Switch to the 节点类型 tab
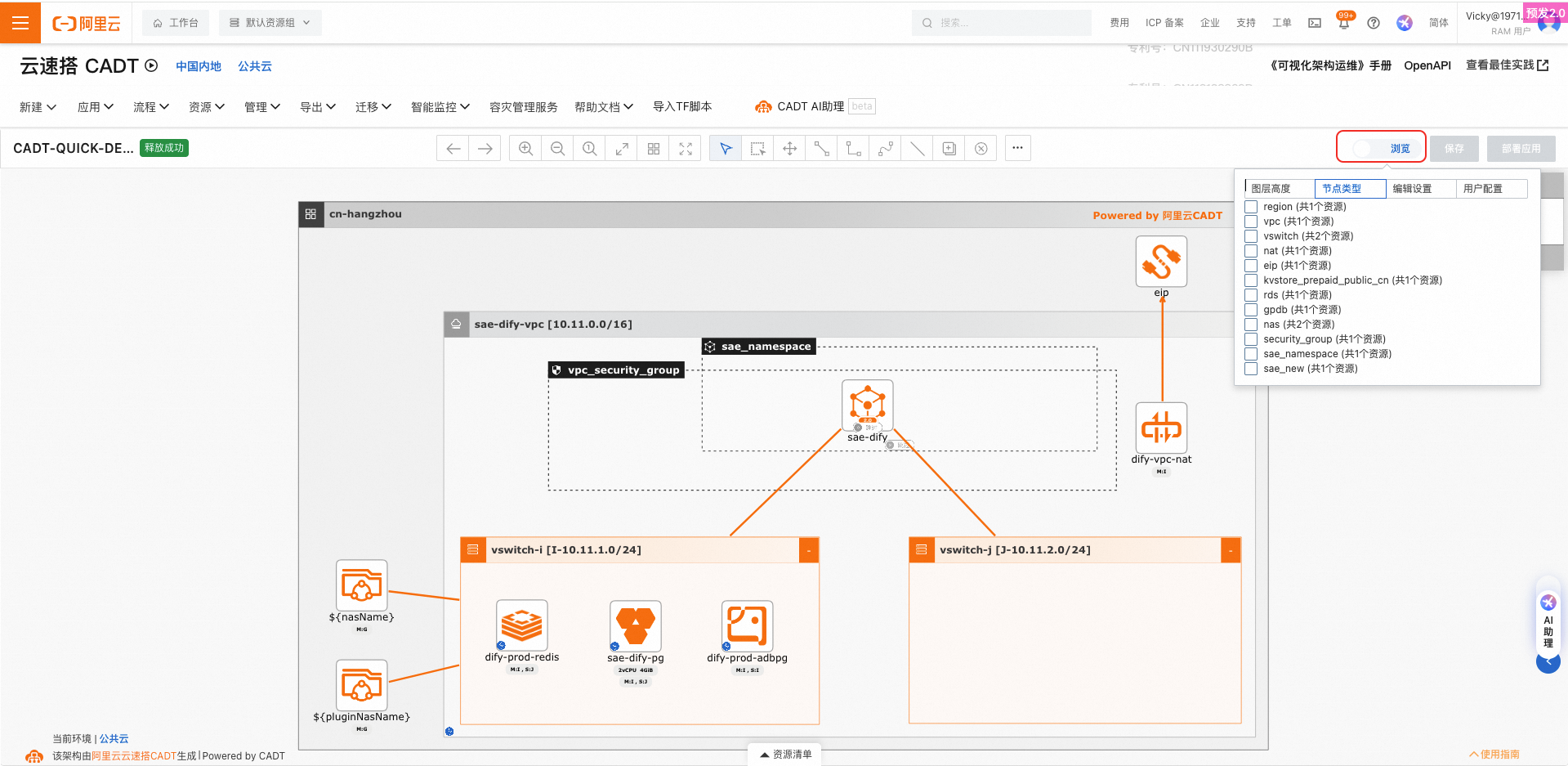 click(1350, 189)
